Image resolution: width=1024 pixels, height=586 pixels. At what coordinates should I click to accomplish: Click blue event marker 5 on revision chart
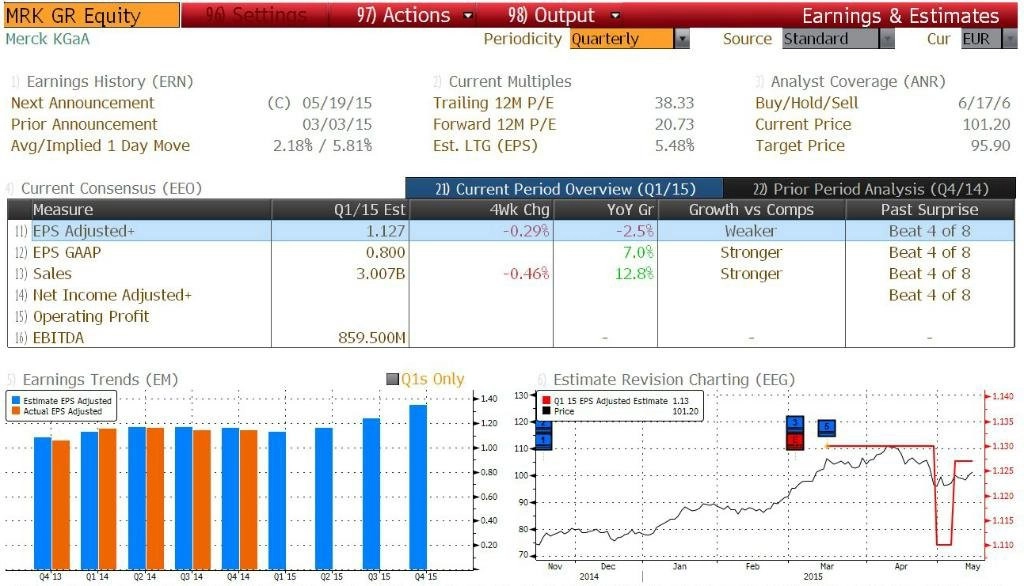pyautogui.click(x=826, y=428)
